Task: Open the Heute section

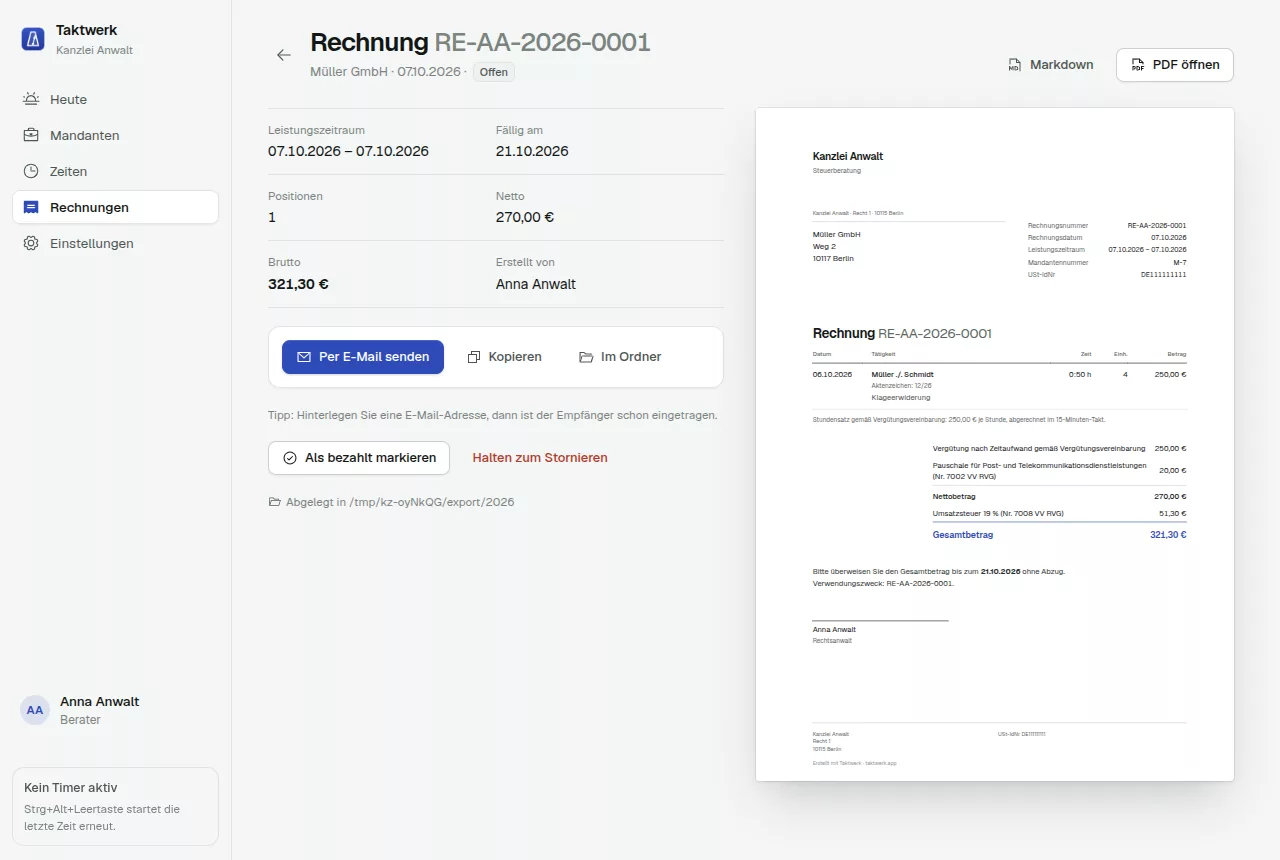Action: click(x=115, y=99)
